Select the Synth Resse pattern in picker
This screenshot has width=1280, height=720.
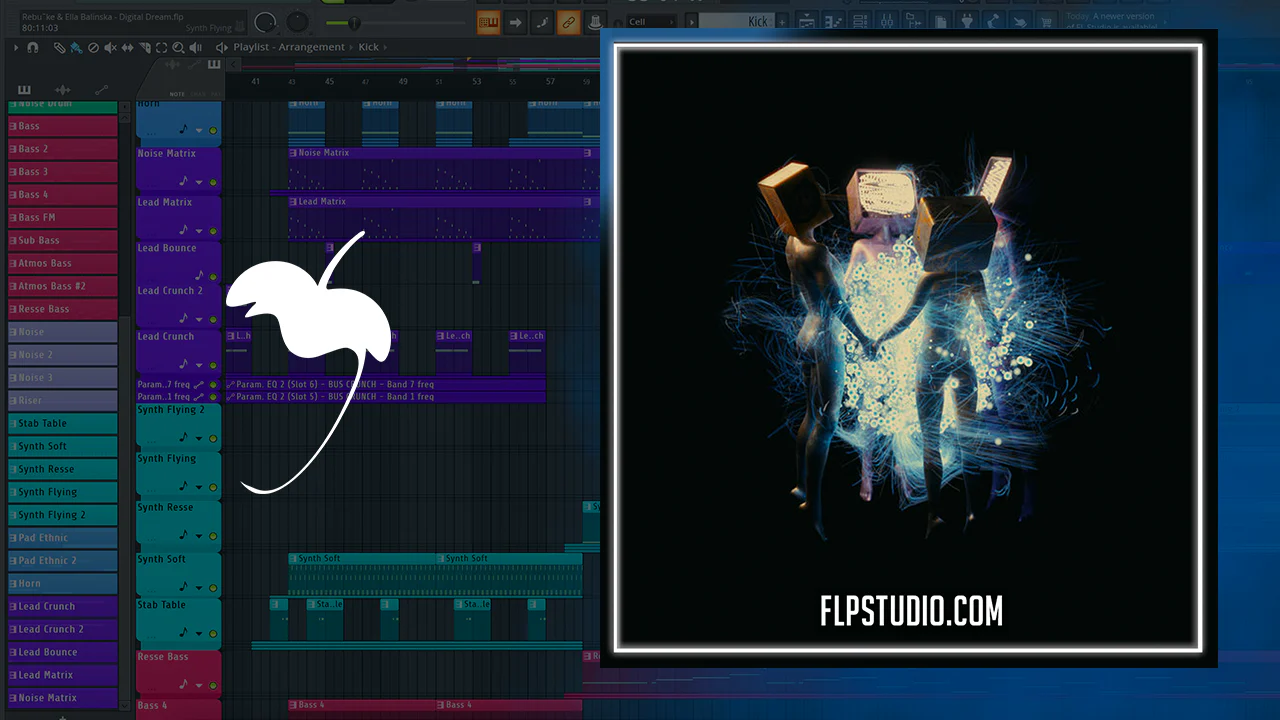tap(63, 470)
